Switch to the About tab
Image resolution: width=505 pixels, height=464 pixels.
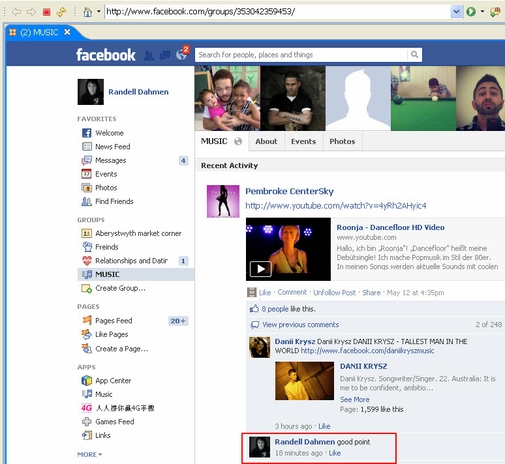pyautogui.click(x=266, y=141)
